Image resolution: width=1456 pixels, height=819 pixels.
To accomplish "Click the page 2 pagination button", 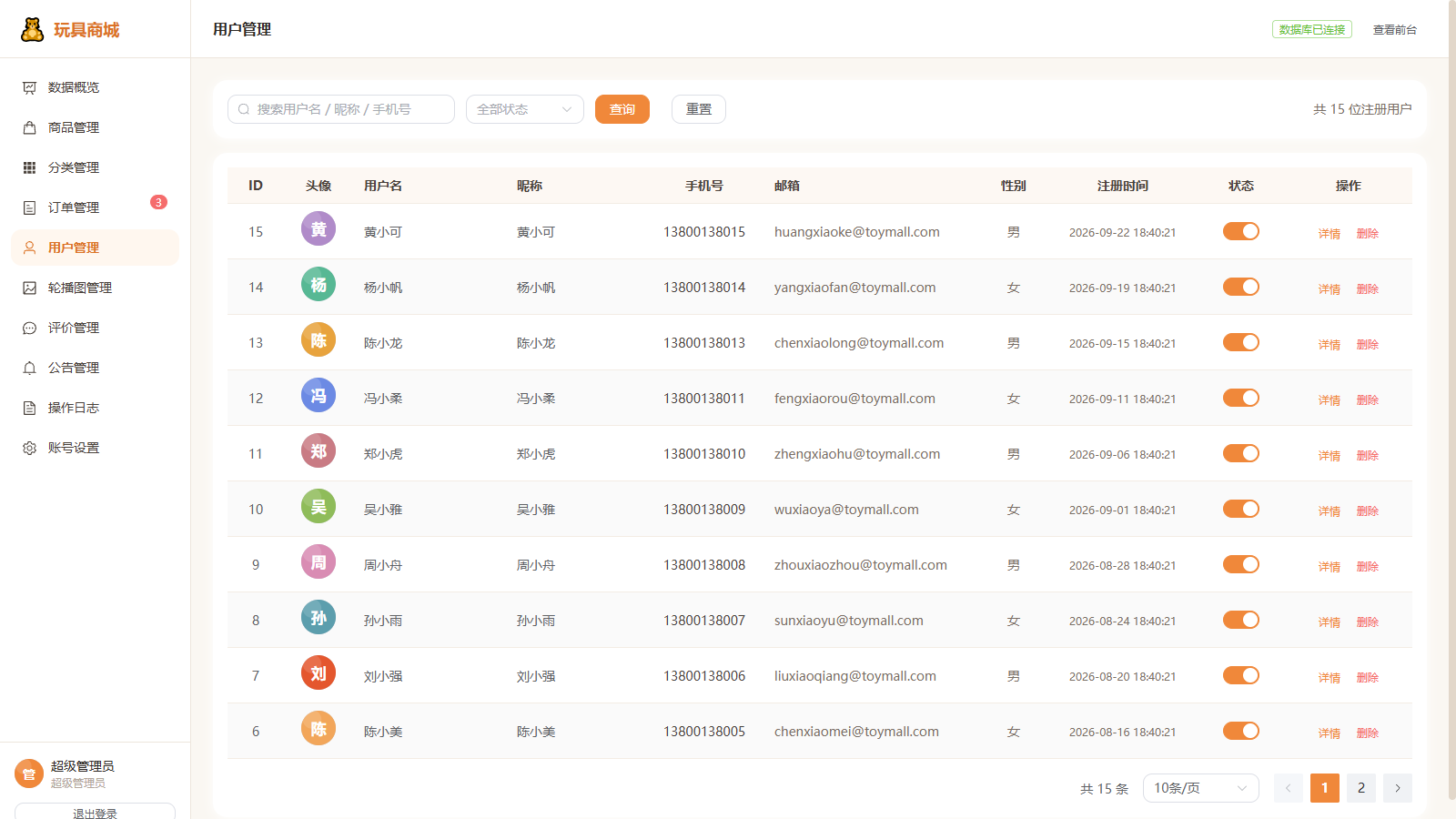I will (1361, 788).
